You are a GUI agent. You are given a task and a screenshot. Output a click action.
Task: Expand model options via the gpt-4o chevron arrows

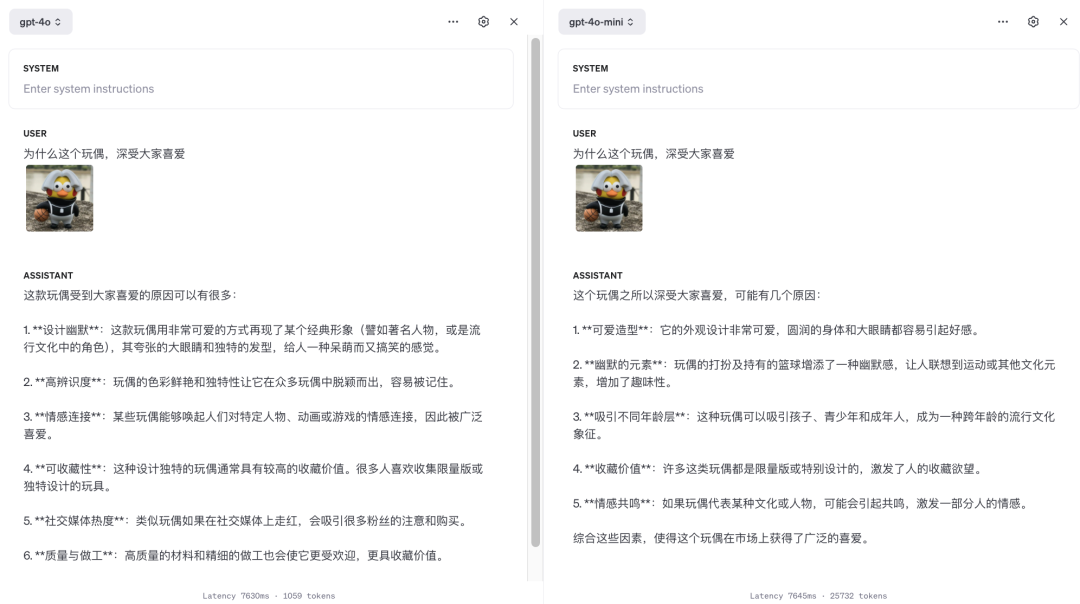coord(59,21)
